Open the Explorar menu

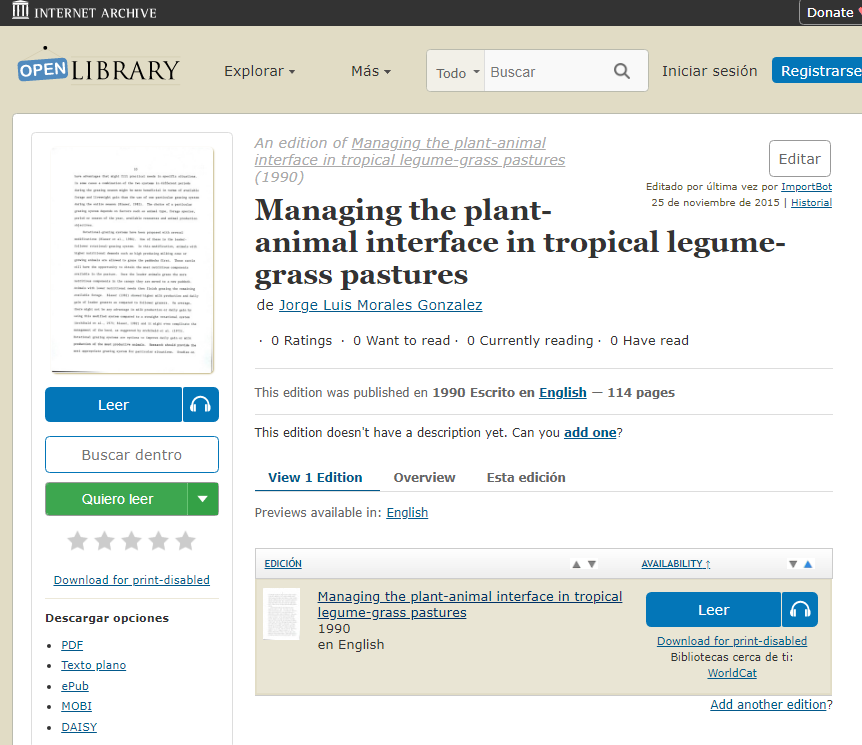click(x=259, y=71)
